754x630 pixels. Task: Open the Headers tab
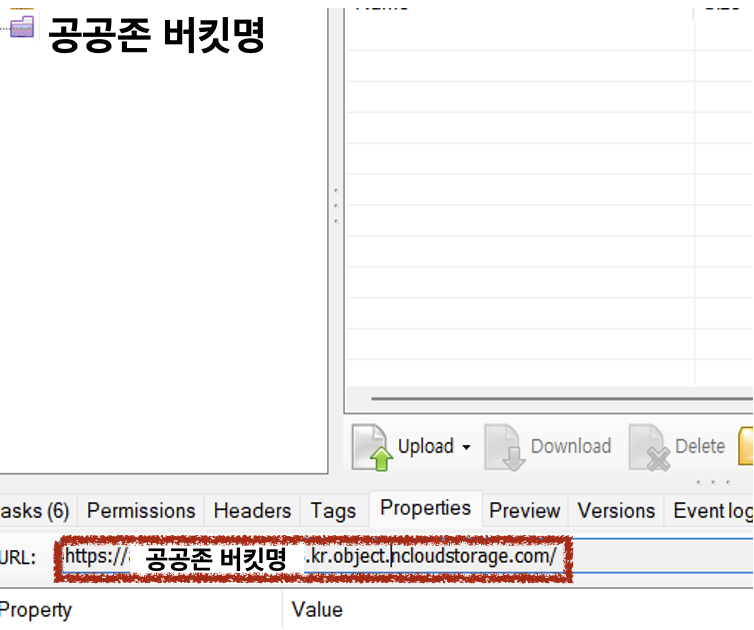click(x=252, y=511)
